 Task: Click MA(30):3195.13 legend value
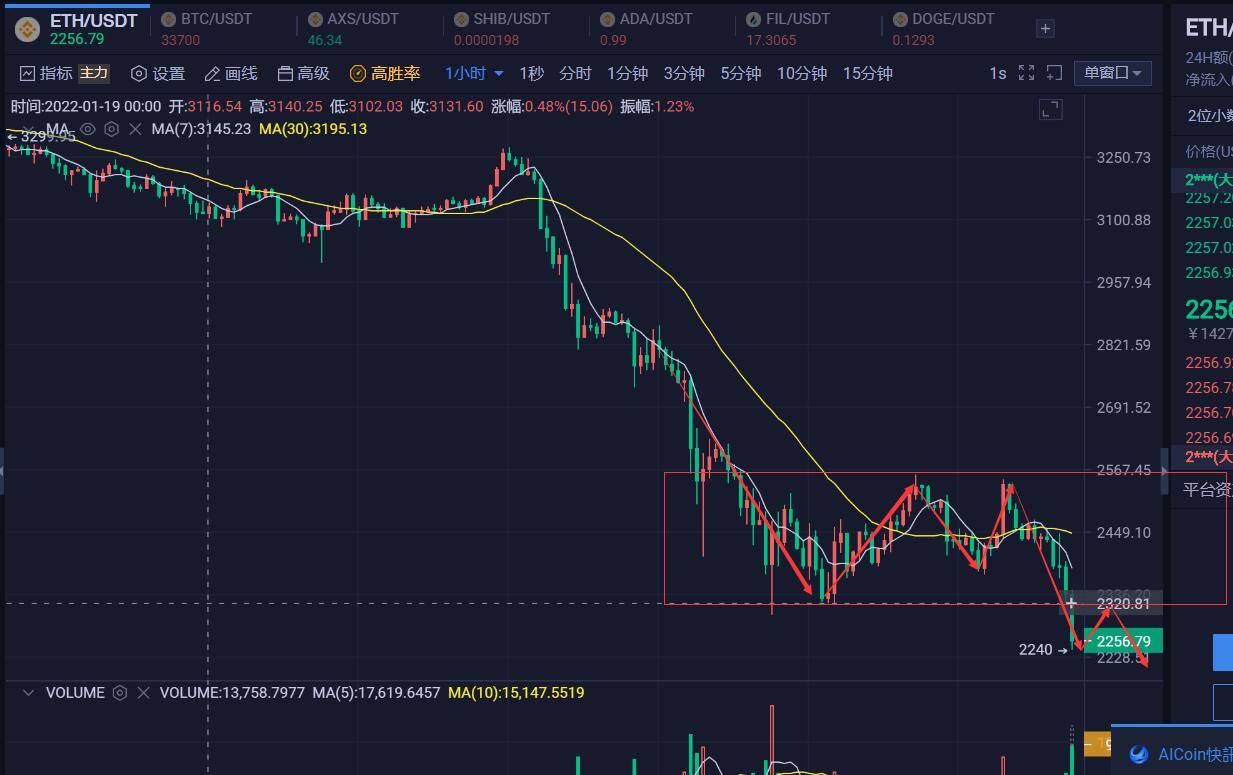(313, 129)
